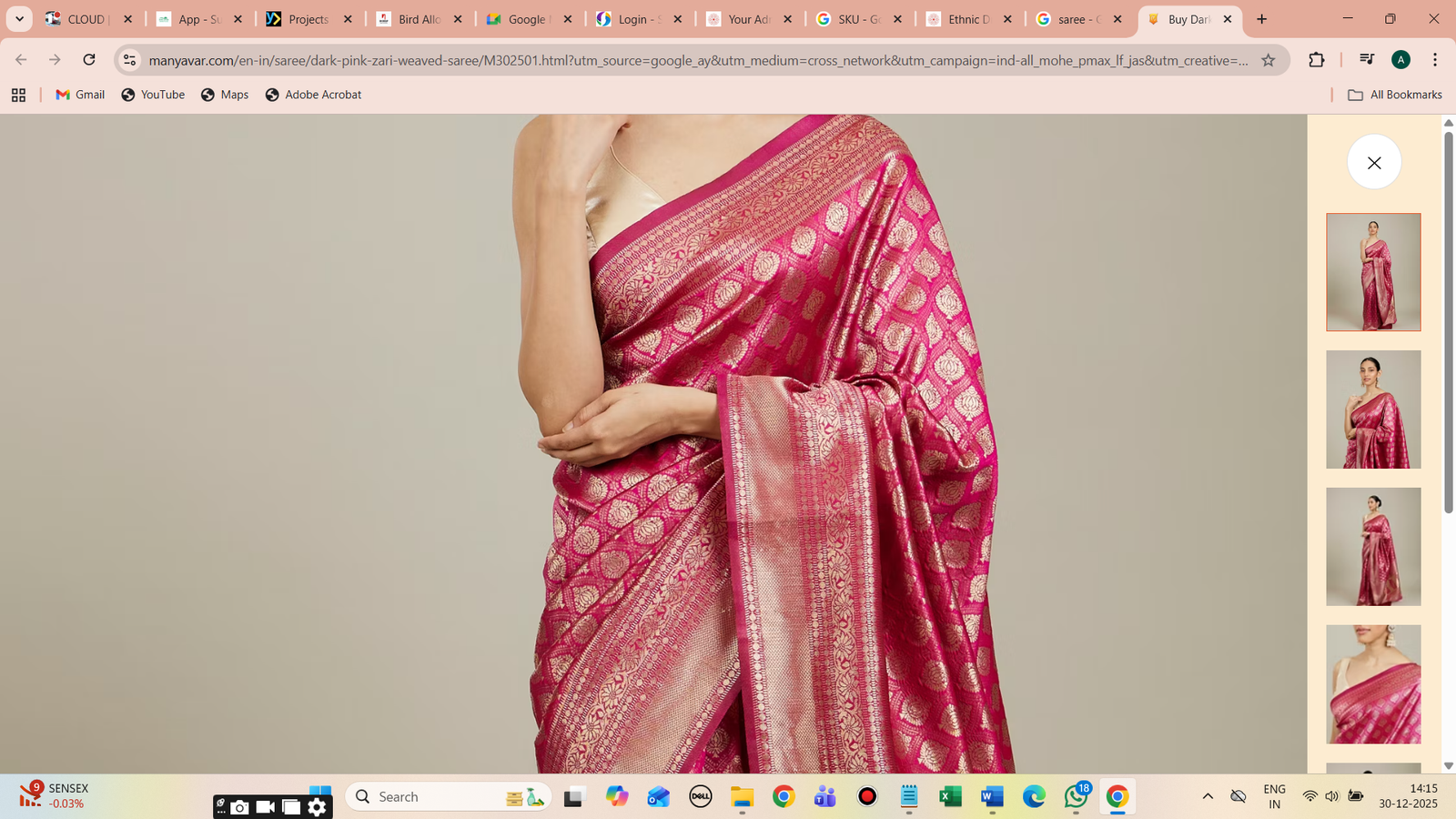1456x819 pixels.
Task: Reload the current page
Action: pos(88,60)
